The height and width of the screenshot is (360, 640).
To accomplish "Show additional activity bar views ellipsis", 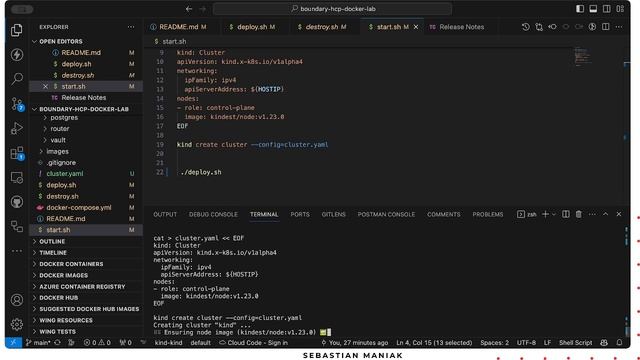I will click(17, 251).
